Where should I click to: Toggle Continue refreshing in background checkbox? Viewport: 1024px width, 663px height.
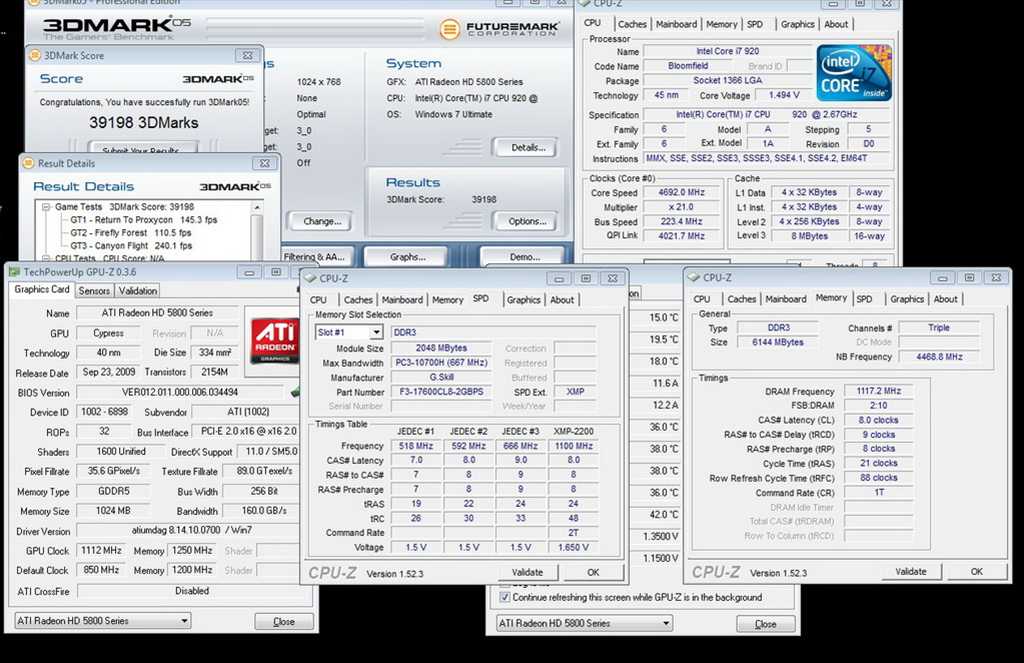point(504,597)
